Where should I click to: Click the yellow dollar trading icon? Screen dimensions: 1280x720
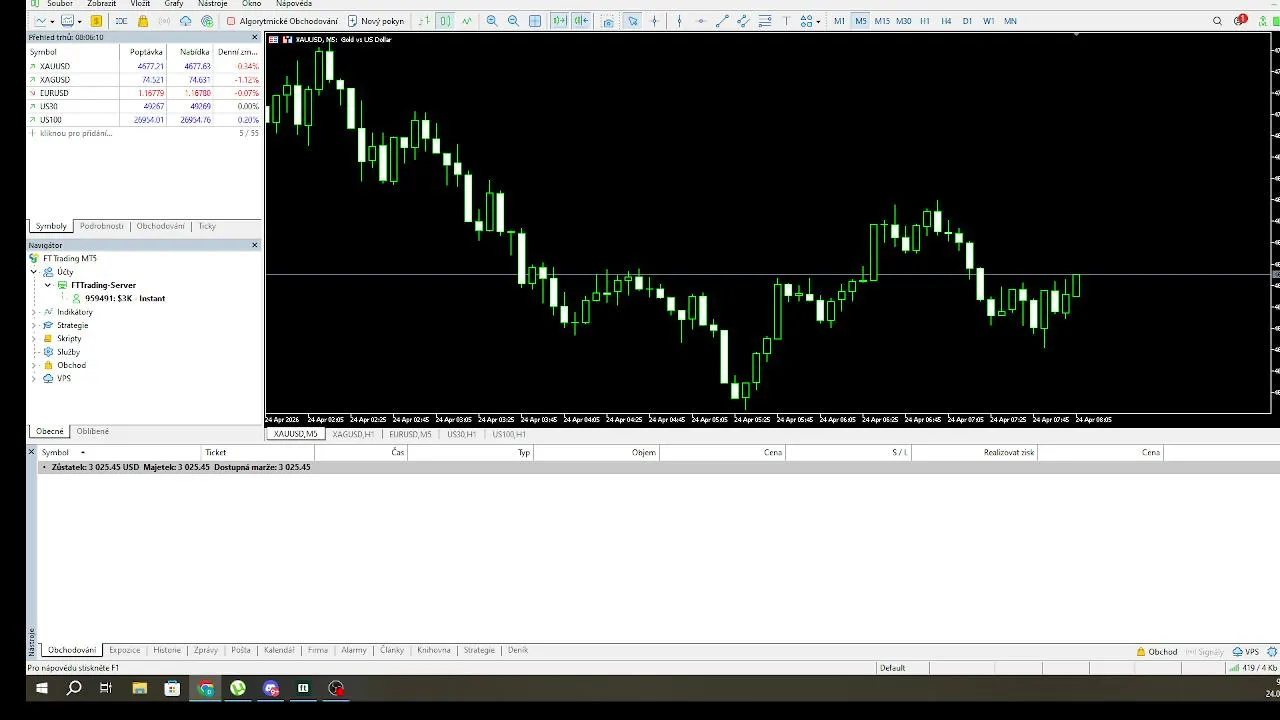click(x=96, y=21)
